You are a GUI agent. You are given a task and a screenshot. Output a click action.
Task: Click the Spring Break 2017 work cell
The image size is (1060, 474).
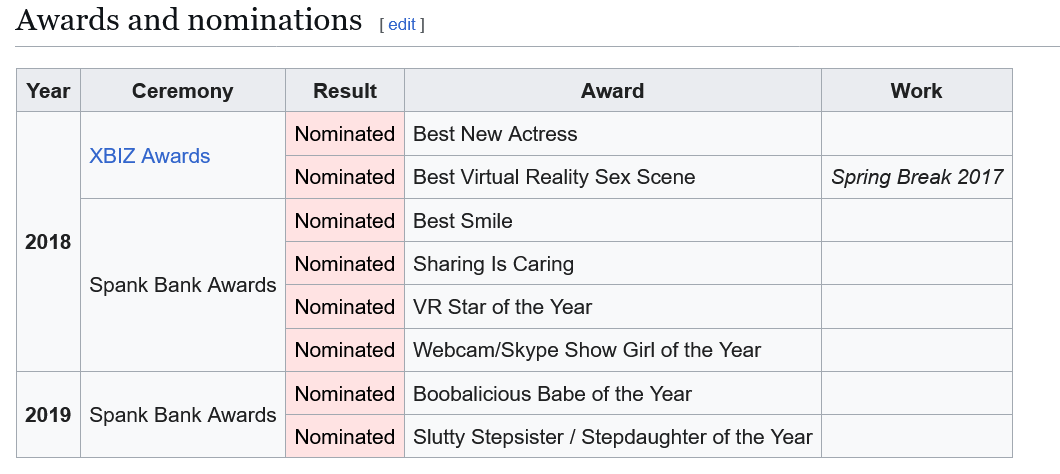[916, 177]
